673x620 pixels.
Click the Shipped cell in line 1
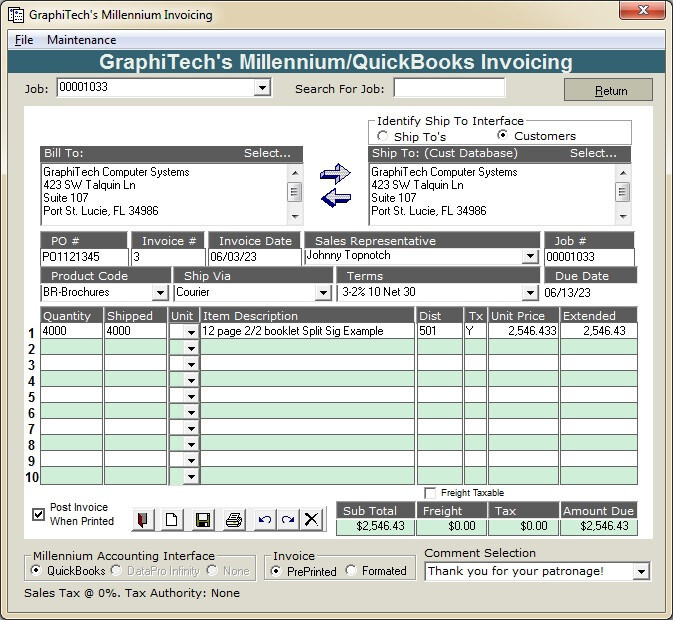tap(135, 331)
